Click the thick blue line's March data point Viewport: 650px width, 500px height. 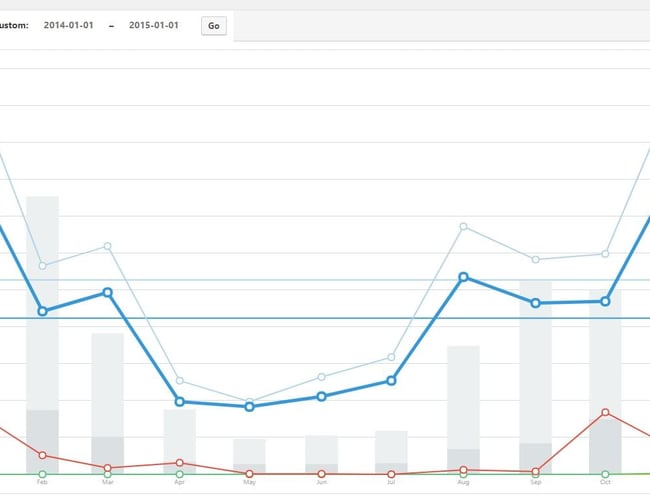click(107, 292)
